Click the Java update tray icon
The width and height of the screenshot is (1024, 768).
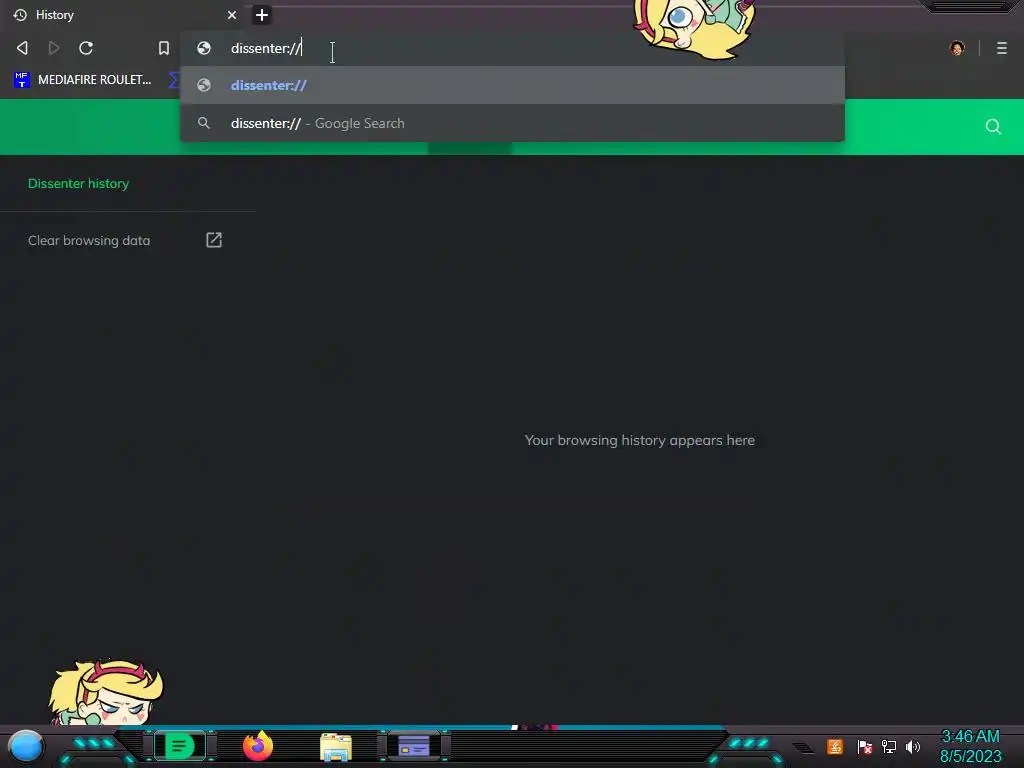(835, 746)
